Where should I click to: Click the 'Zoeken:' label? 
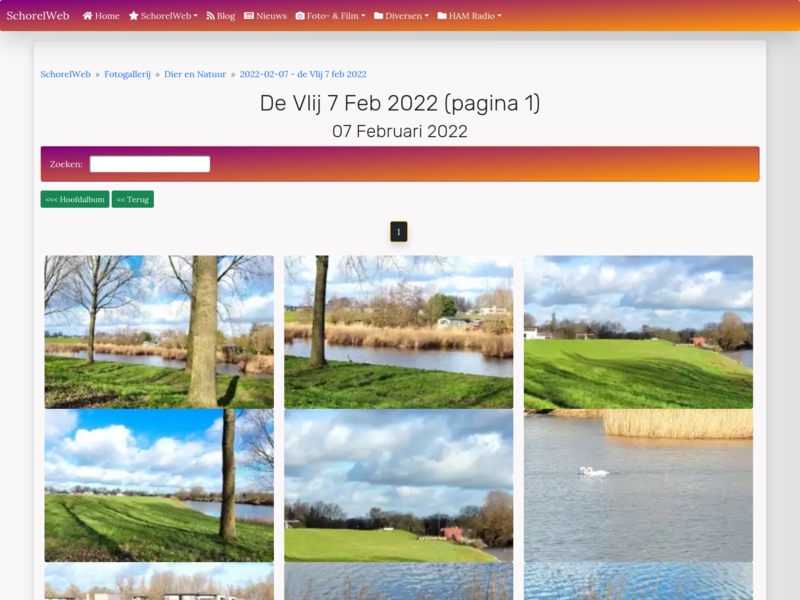click(x=66, y=164)
